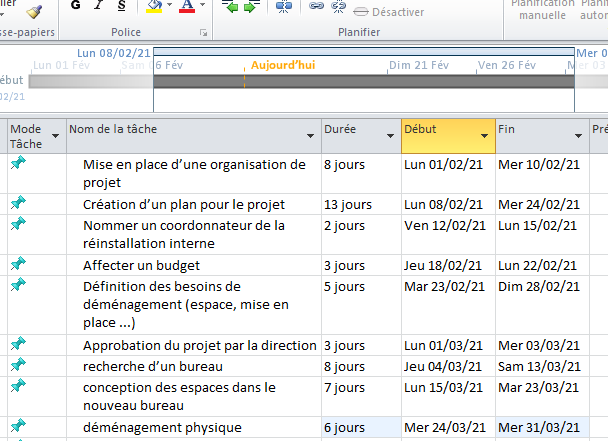
Task: Click the Planification manuelle button
Action: [x=543, y=8]
